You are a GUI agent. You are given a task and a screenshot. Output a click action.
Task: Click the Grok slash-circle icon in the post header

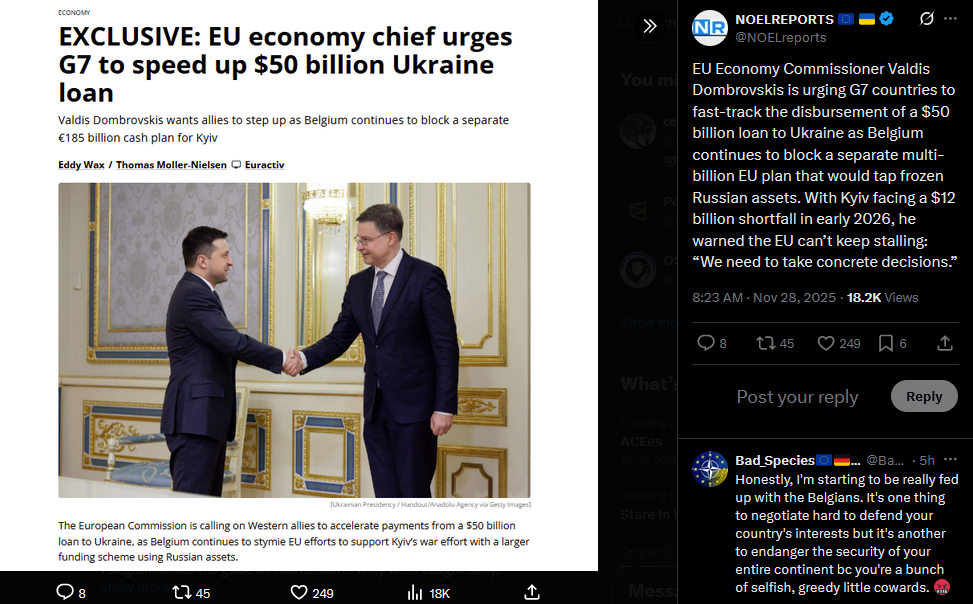[926, 19]
